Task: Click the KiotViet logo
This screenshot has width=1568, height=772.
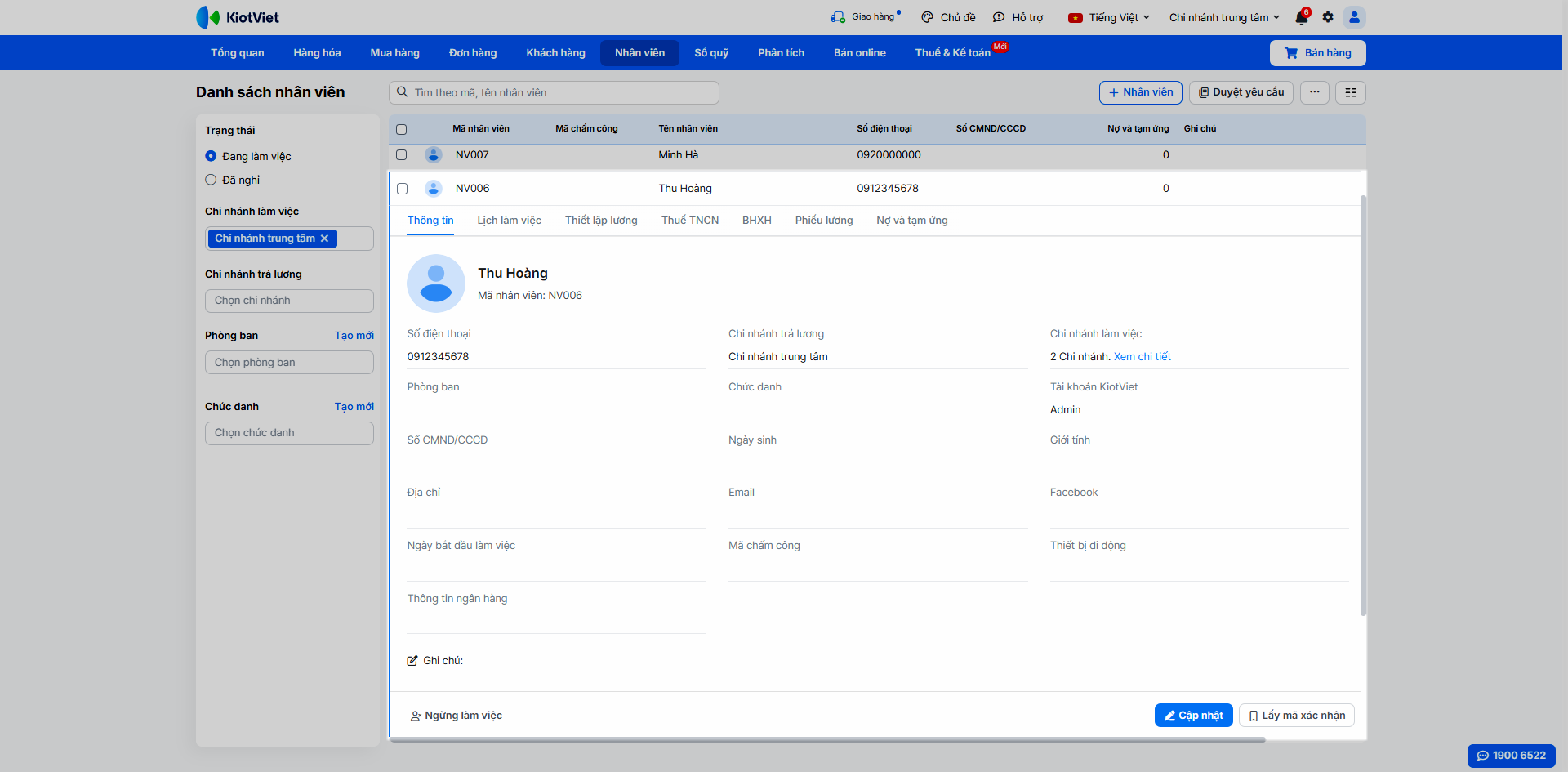Action: 238,17
